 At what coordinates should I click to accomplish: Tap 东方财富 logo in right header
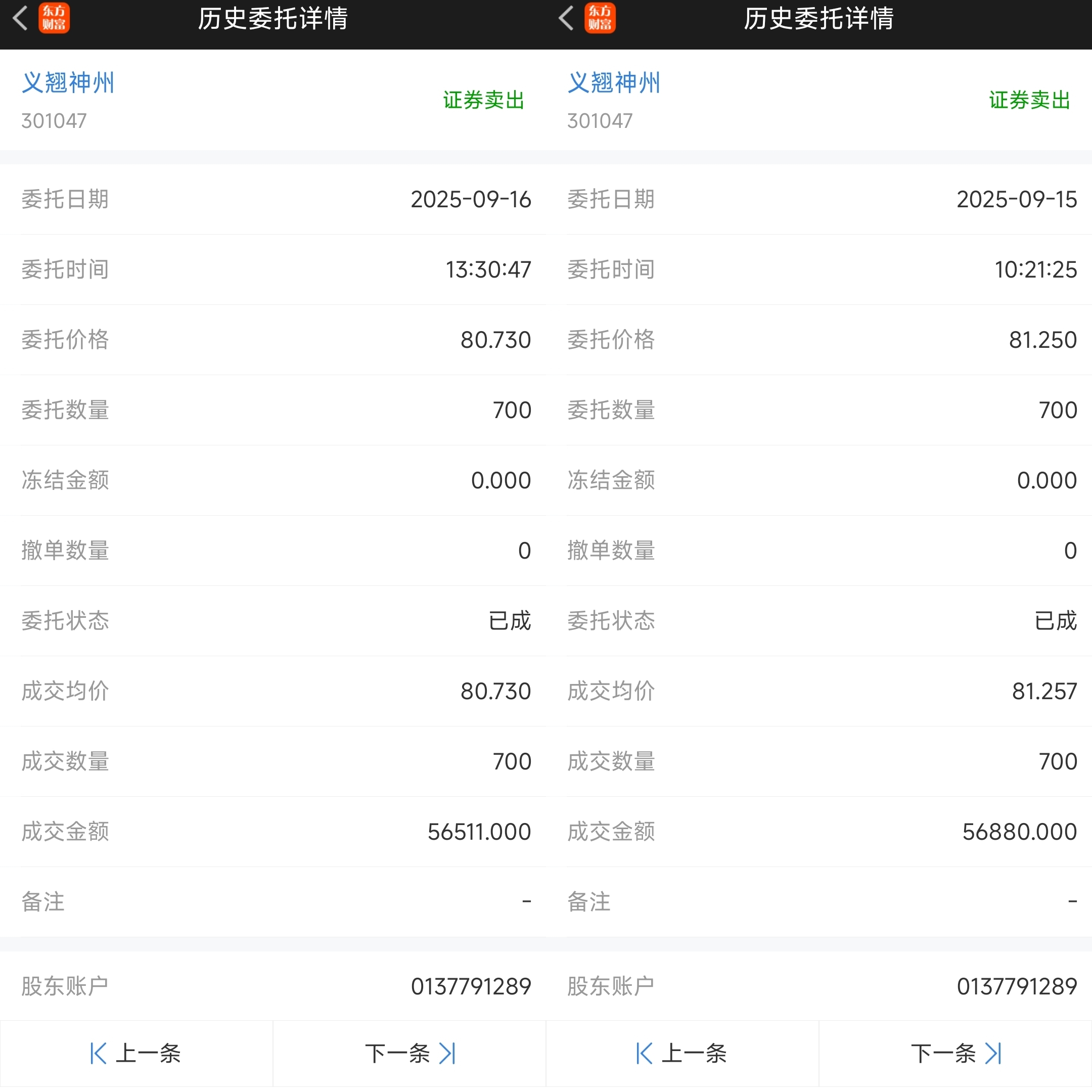tap(600, 18)
